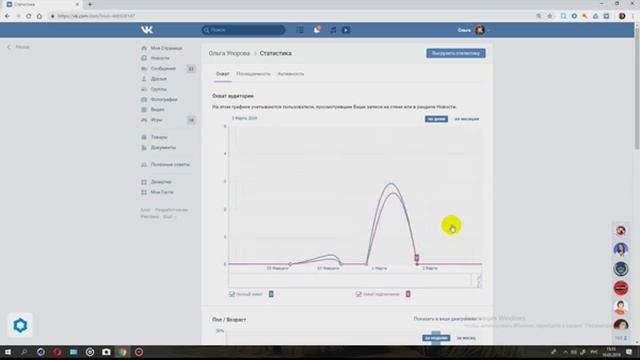
Task: Click the Выгрузить статистику button
Action: click(x=456, y=53)
